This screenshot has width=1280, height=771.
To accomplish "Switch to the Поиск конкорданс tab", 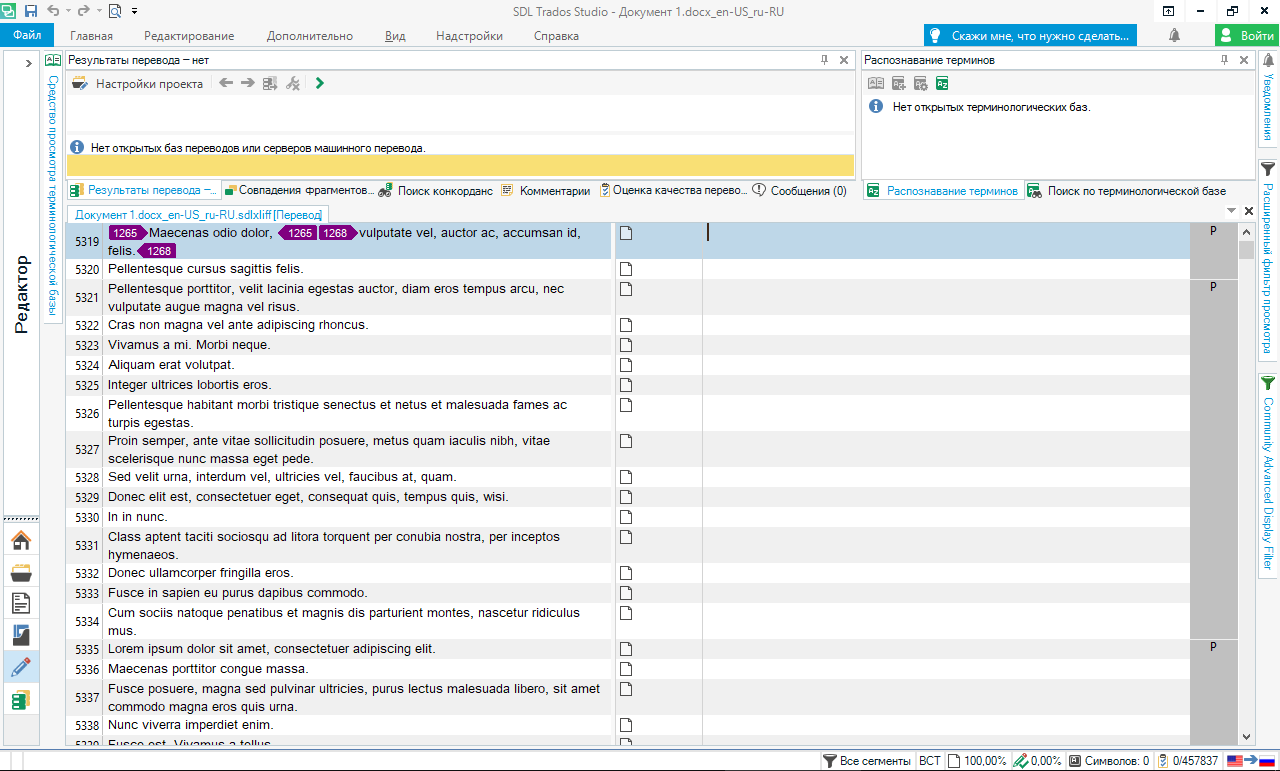I will (x=436, y=191).
